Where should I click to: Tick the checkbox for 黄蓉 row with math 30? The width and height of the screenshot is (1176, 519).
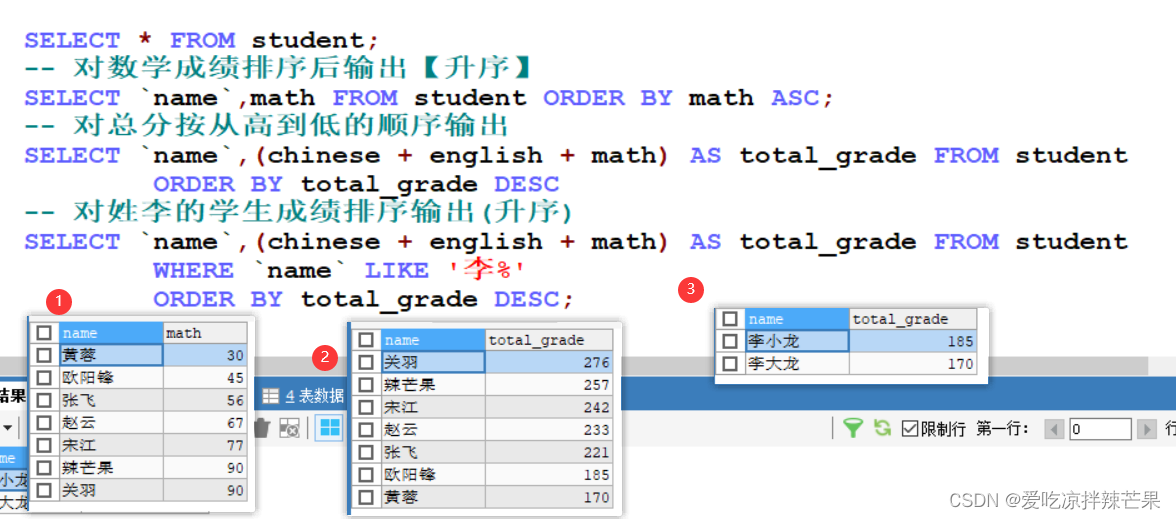(45, 355)
